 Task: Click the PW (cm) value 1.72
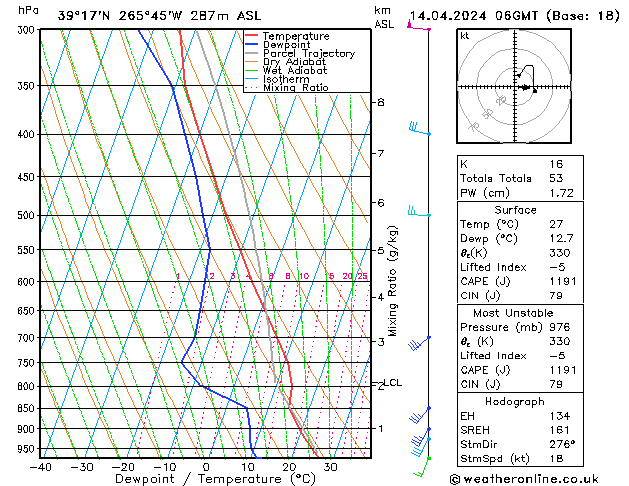tap(562, 193)
